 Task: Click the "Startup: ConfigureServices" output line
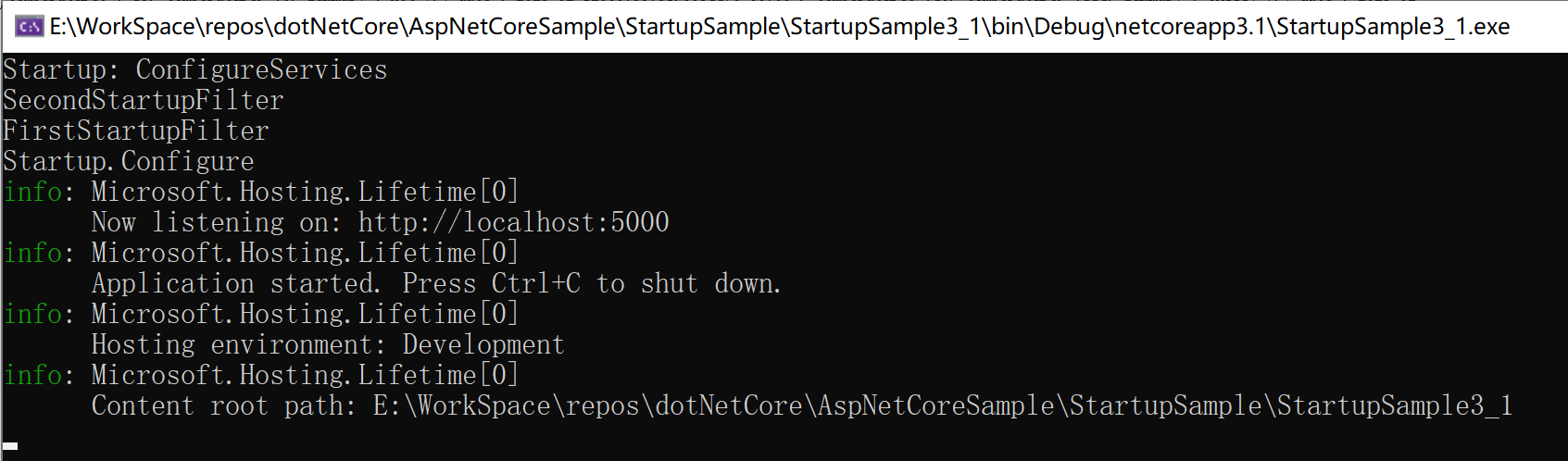[x=194, y=69]
